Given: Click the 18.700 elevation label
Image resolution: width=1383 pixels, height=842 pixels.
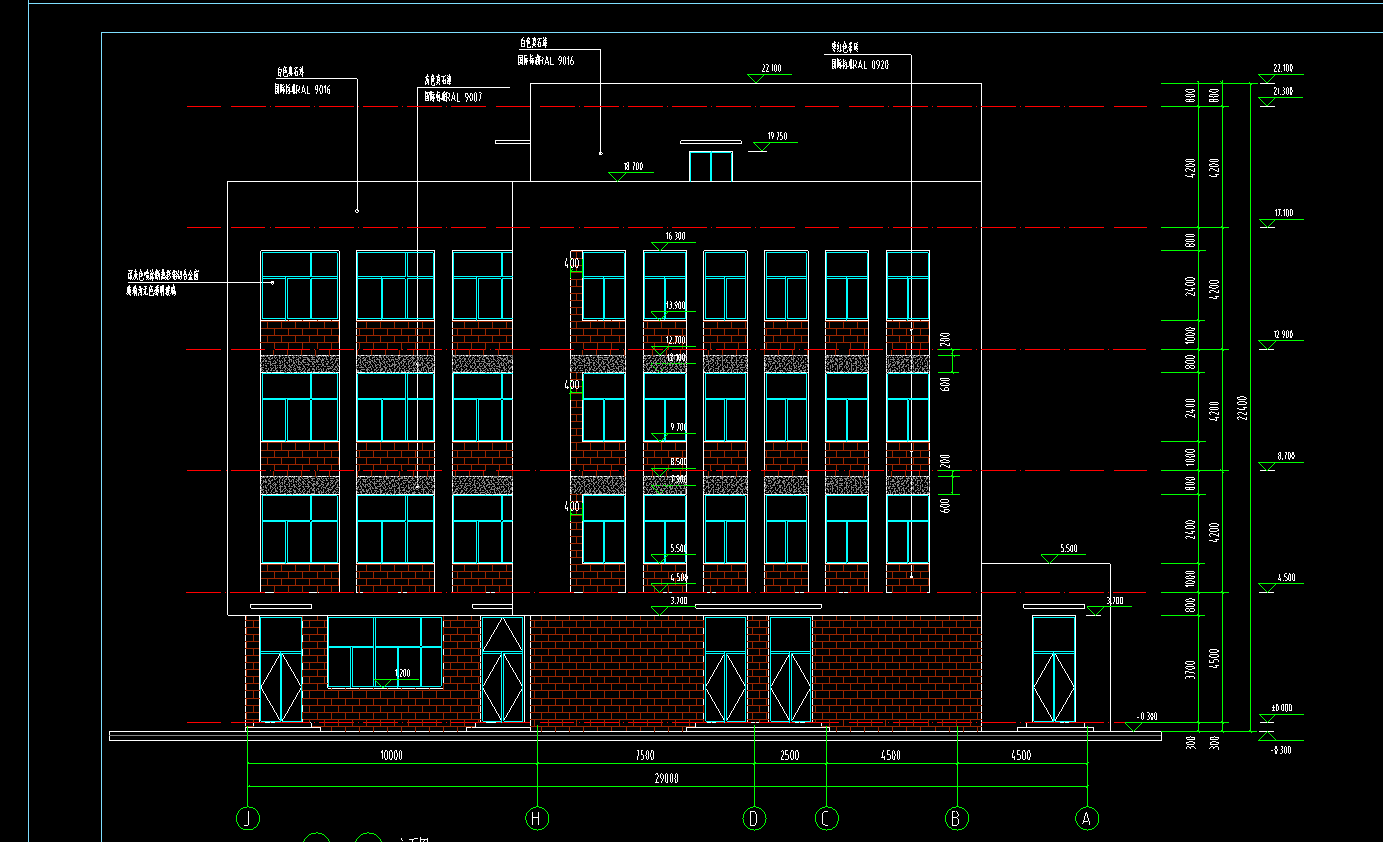Looking at the screenshot, I should pyautogui.click(x=632, y=167).
